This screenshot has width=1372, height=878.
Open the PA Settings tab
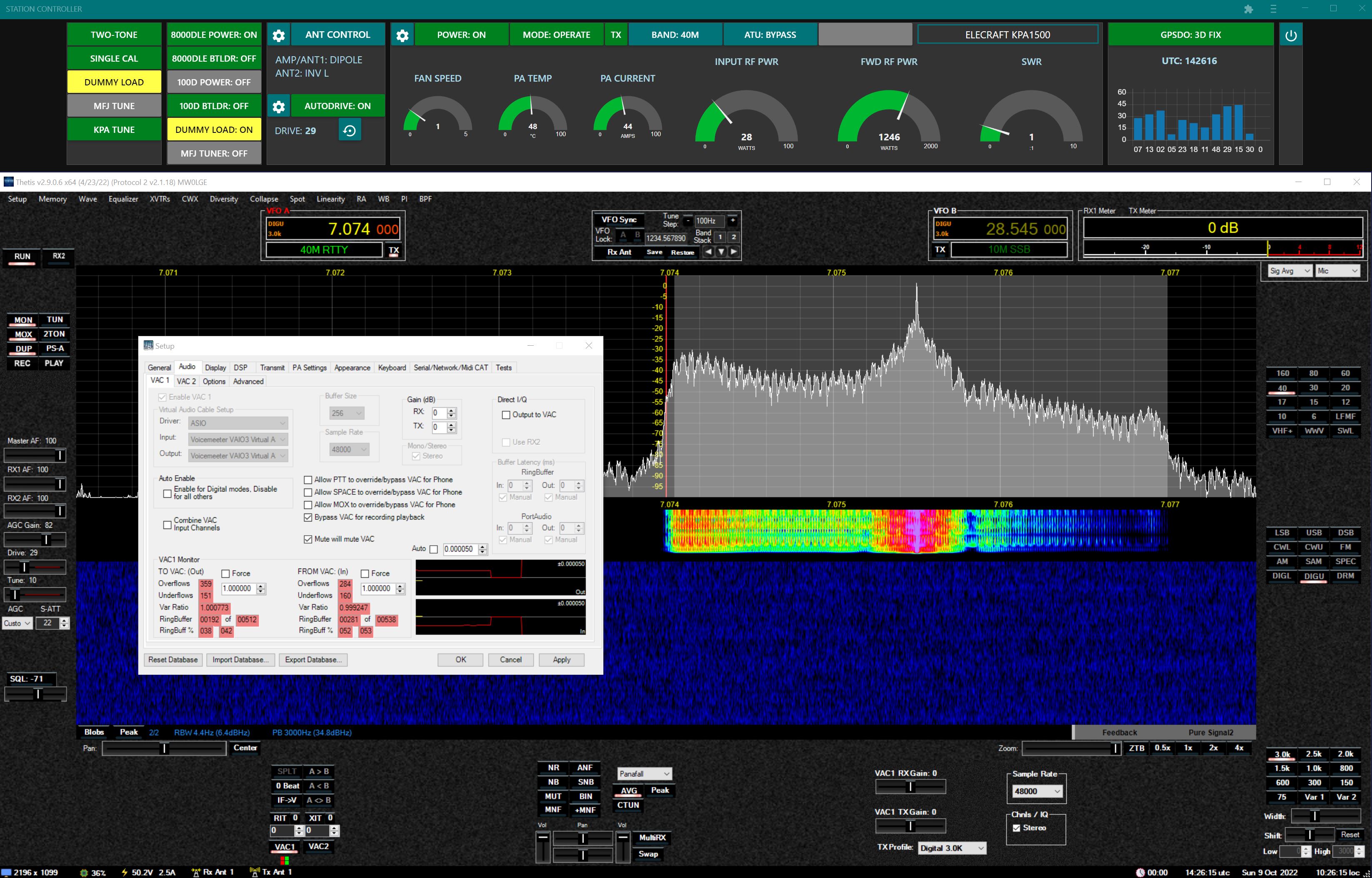[x=310, y=368]
